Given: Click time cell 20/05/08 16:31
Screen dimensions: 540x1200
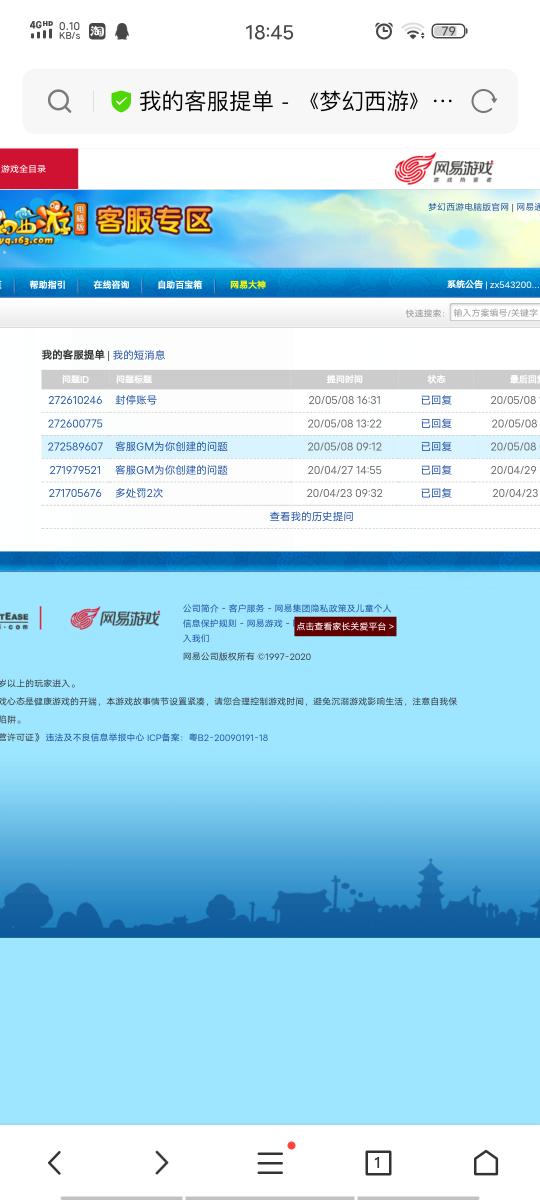Looking at the screenshot, I should pos(345,400).
